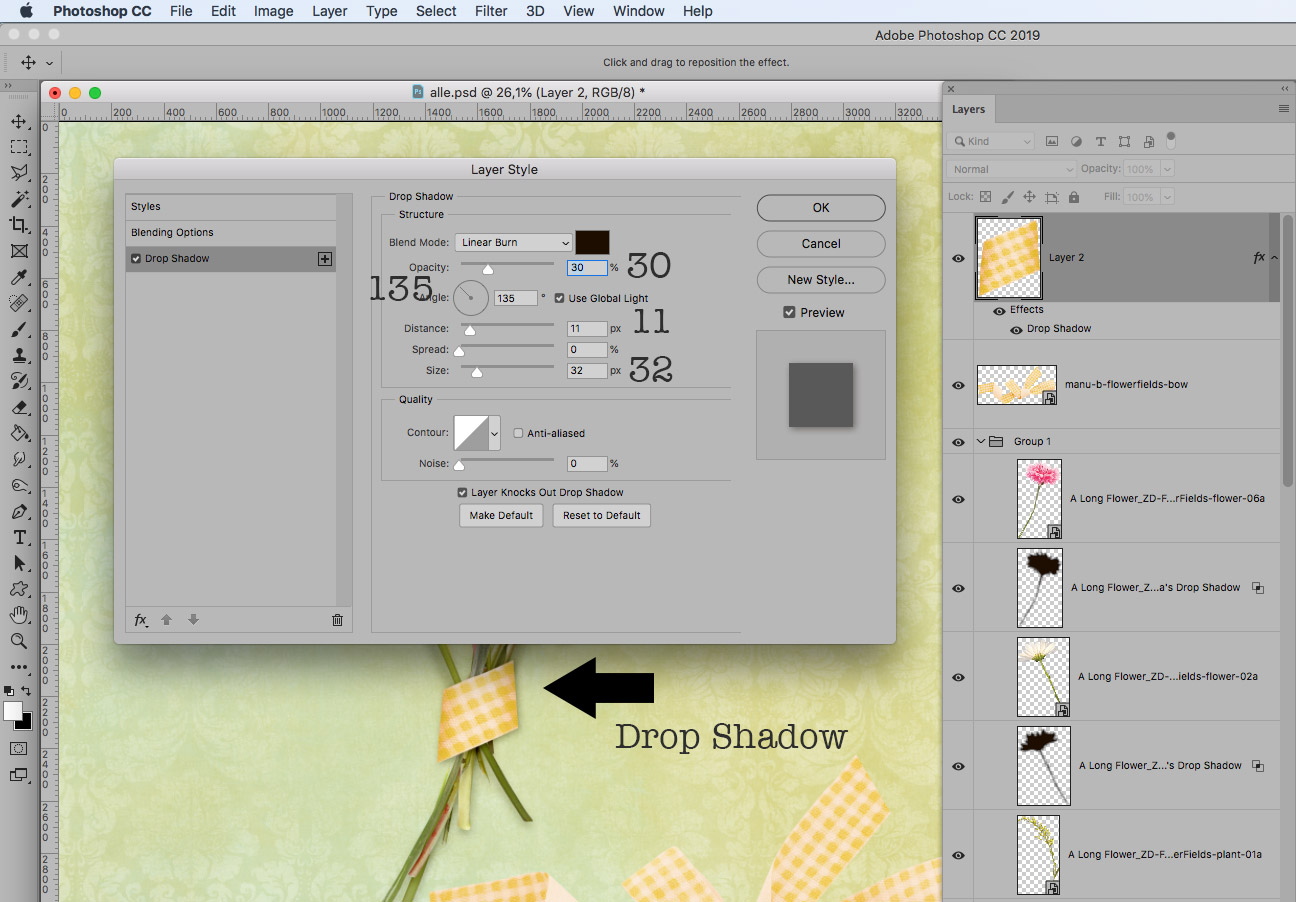The width and height of the screenshot is (1296, 902).
Task: Toggle the Preview checkbox
Action: point(790,312)
